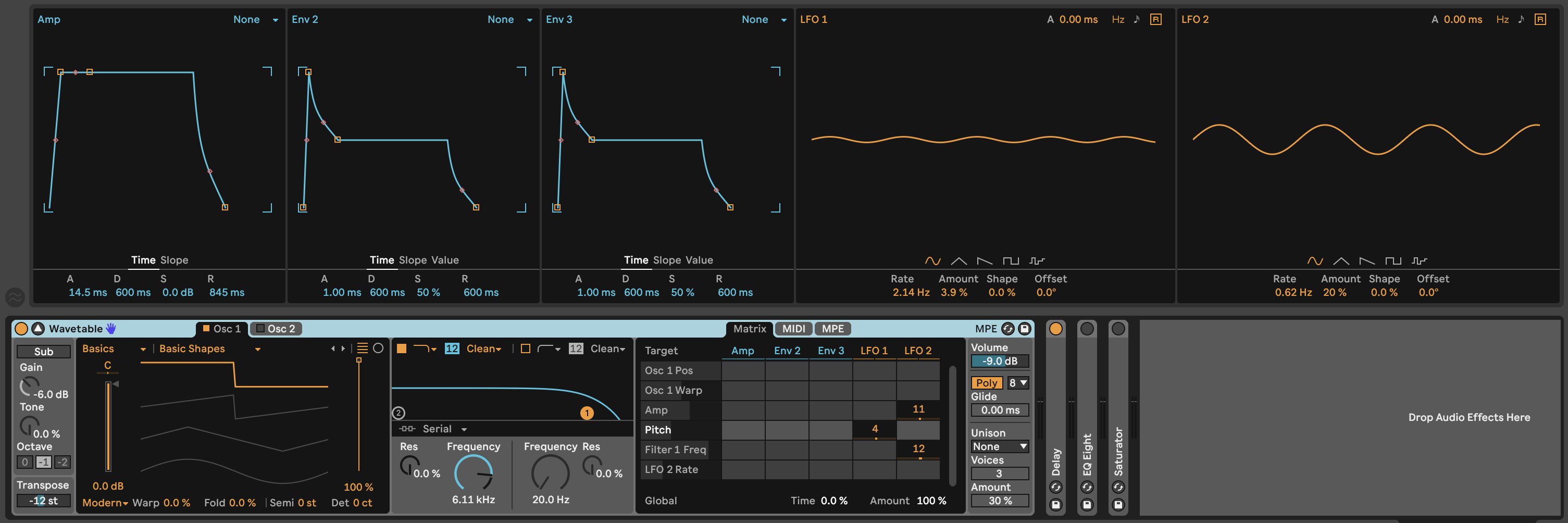Viewport: 1568px width, 523px height.
Task: Open Basic Shapes wavetable dropdown
Action: [x=210, y=349]
